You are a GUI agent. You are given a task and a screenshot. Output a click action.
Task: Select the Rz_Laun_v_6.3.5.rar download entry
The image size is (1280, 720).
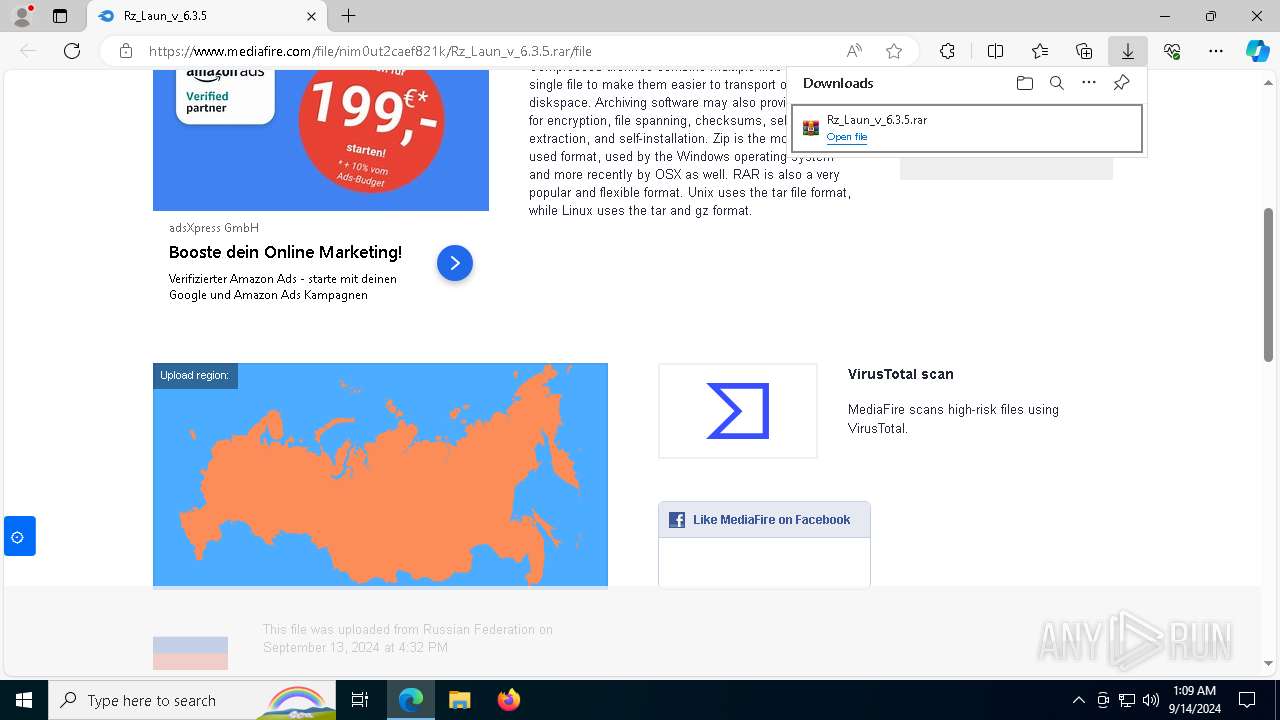tap(967, 128)
